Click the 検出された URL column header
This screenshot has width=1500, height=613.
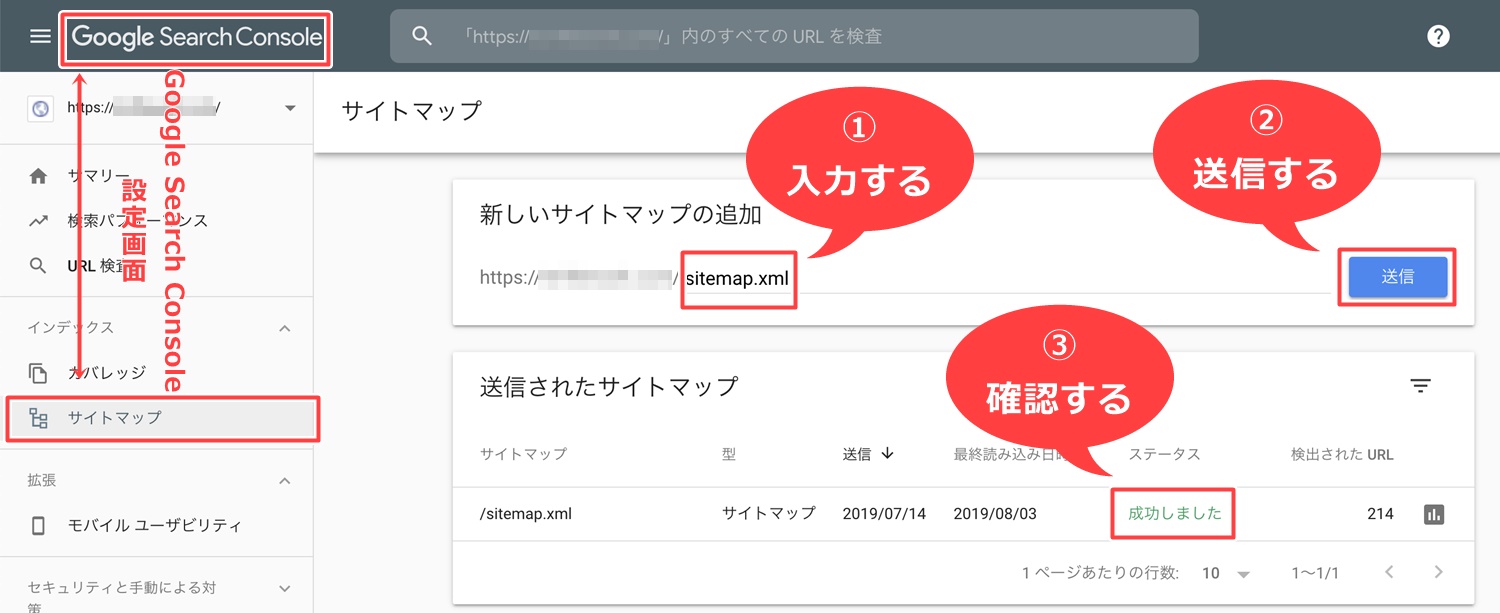pos(1342,454)
